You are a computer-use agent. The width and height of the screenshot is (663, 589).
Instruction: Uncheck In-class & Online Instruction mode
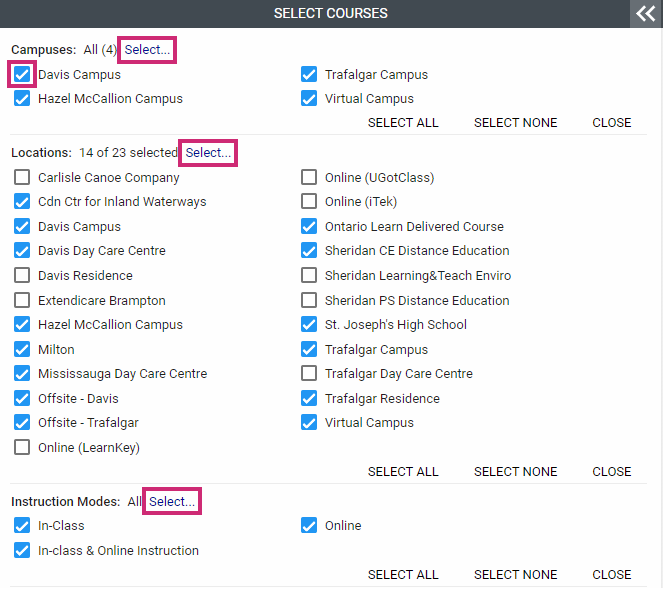(x=22, y=551)
